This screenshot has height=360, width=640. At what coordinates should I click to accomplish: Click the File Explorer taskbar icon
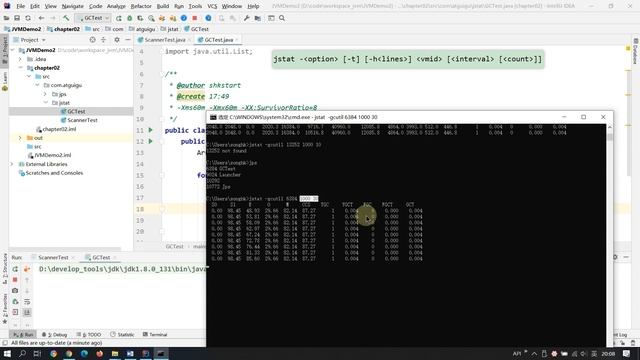115,353
